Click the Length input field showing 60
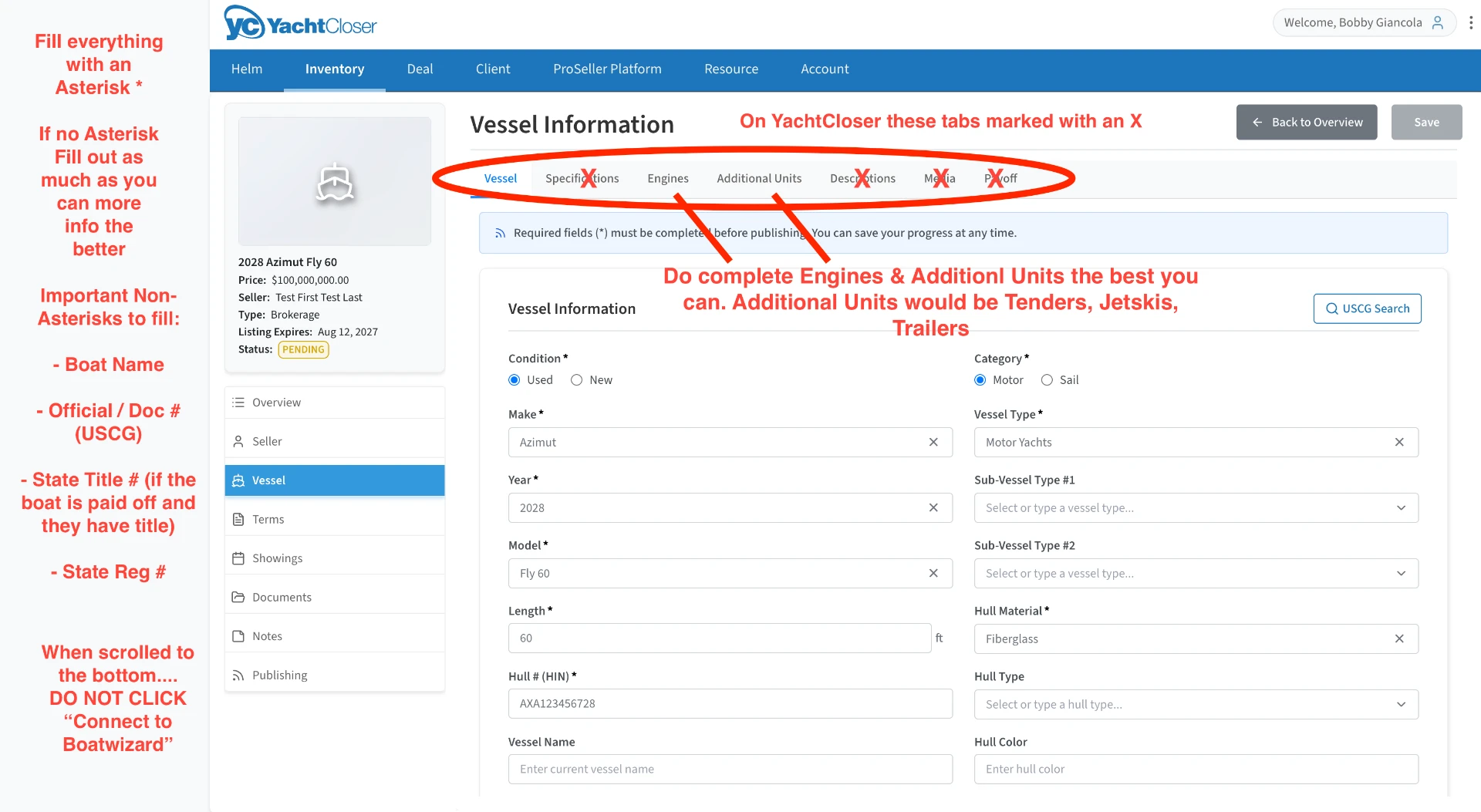Image resolution: width=1481 pixels, height=812 pixels. (x=720, y=638)
